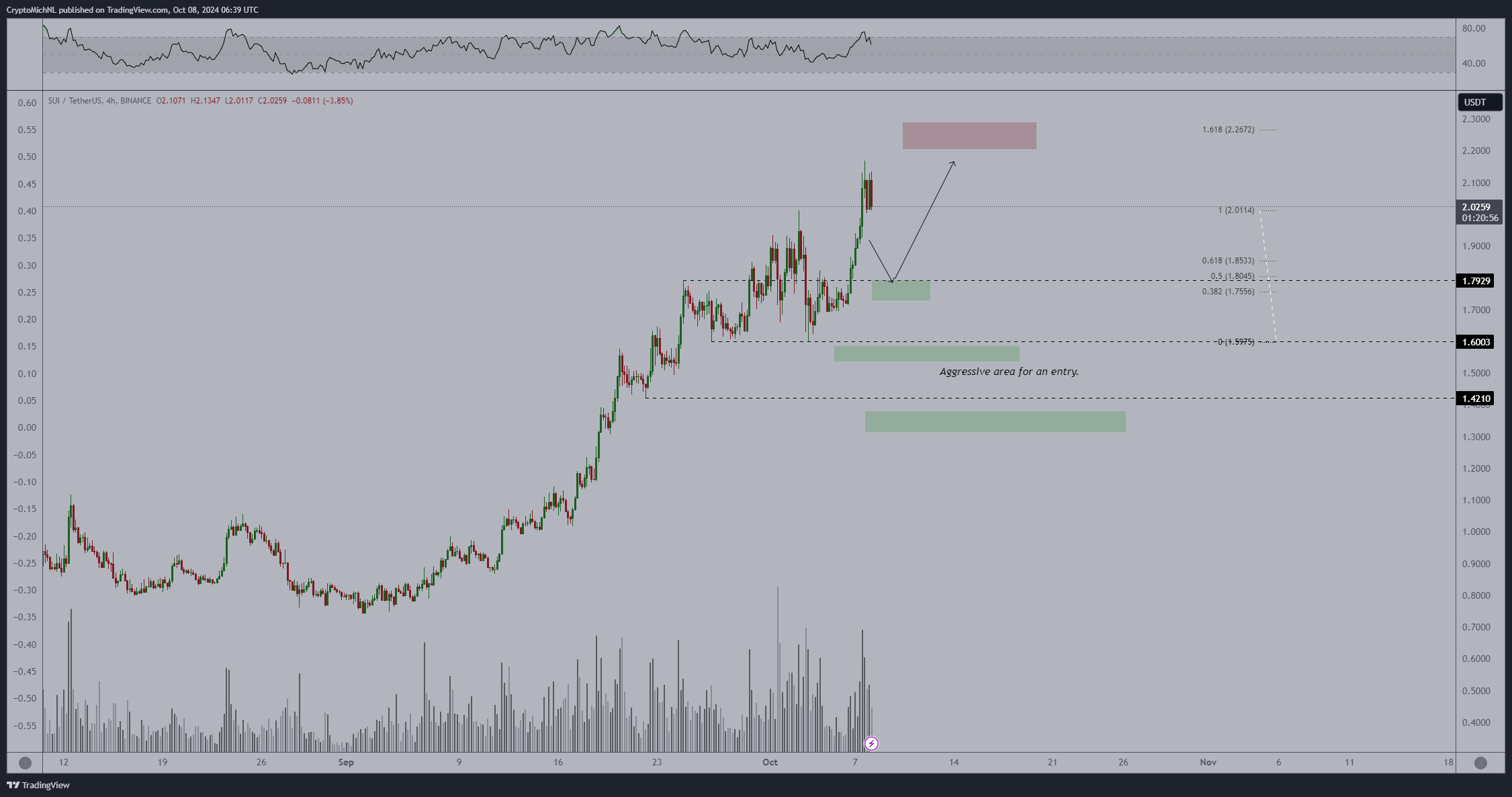Click the date 19 on the time axis
The image size is (1512, 797).
(163, 762)
